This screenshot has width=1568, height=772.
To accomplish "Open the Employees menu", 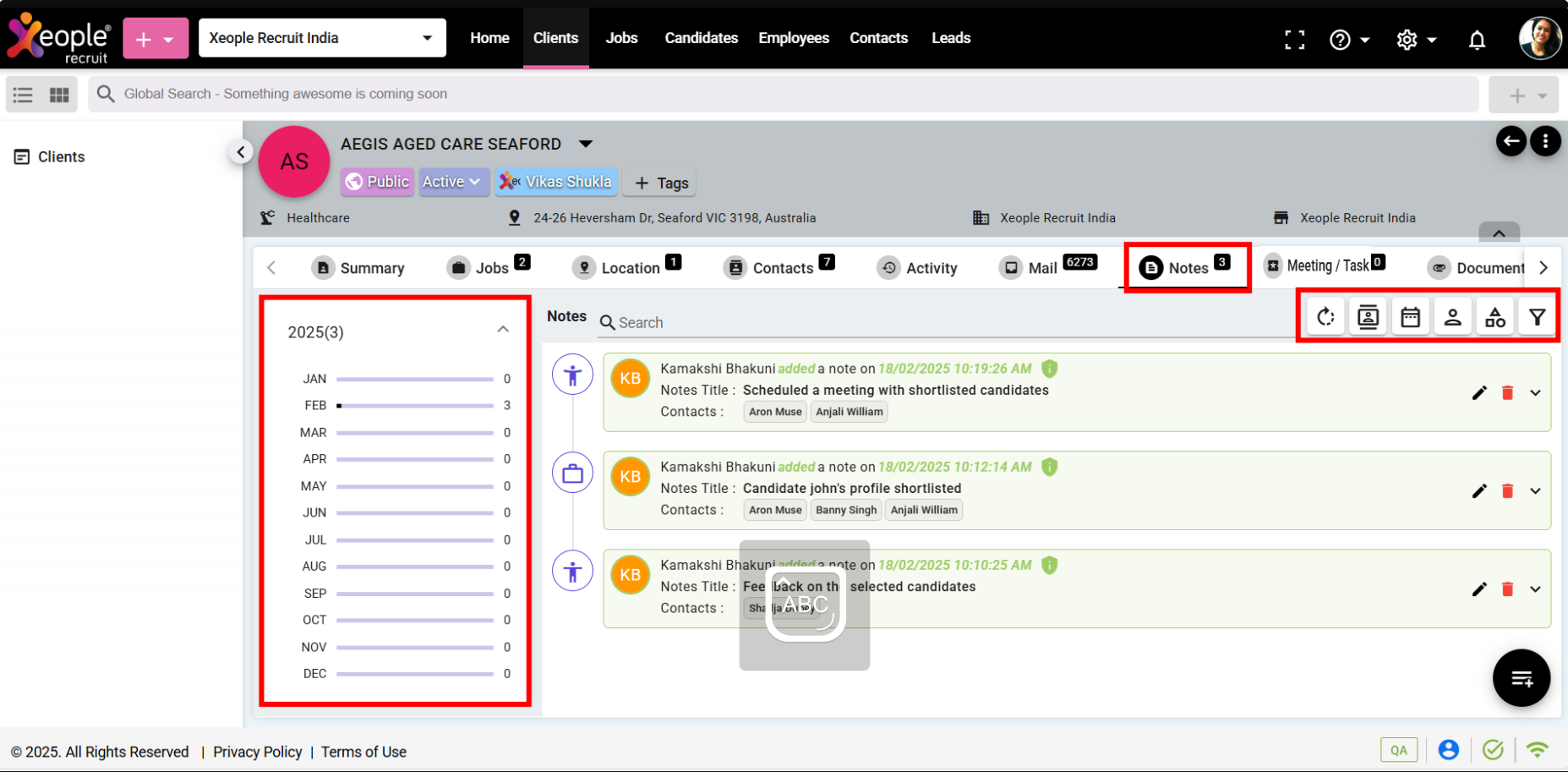I will click(794, 38).
